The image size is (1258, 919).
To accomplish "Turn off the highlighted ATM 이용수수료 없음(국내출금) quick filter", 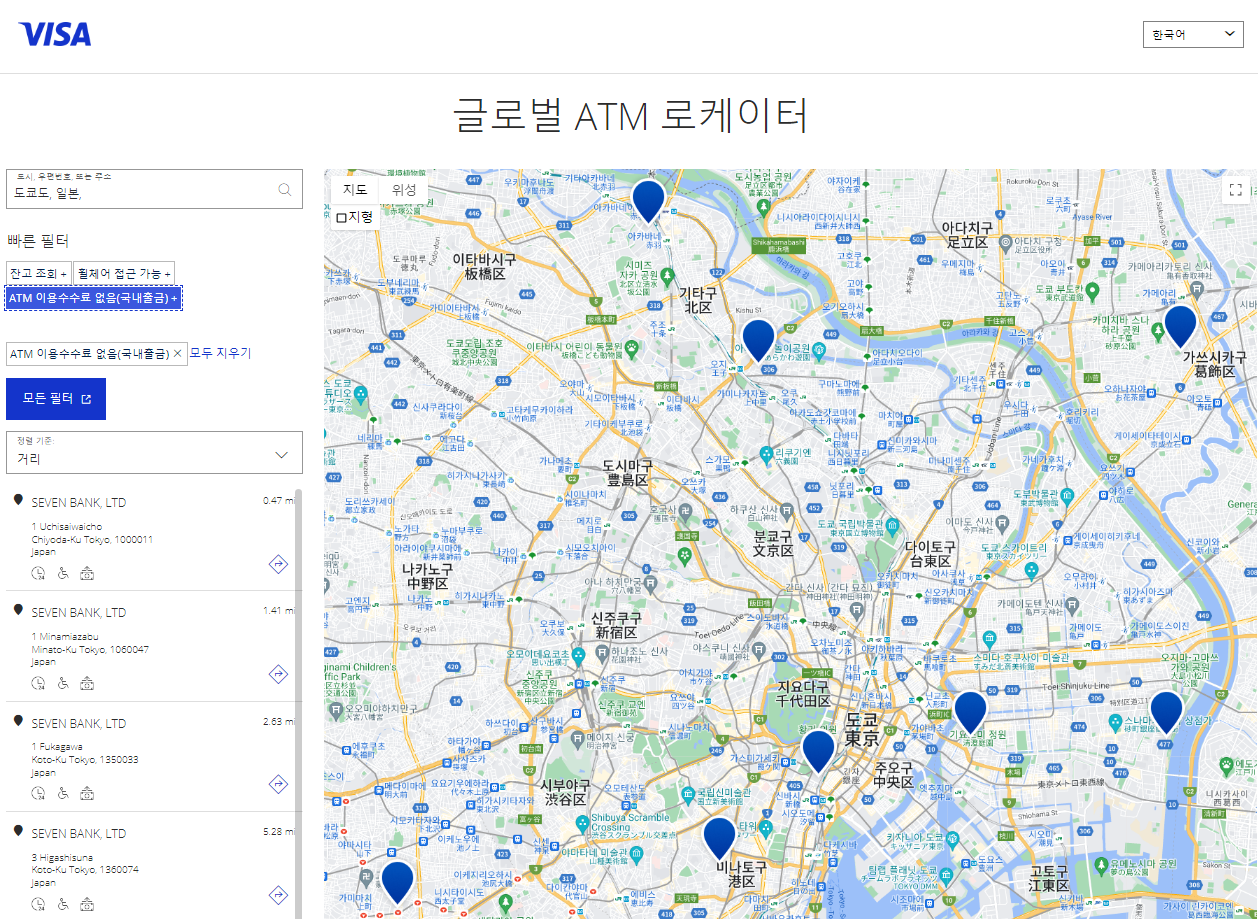I will (94, 298).
